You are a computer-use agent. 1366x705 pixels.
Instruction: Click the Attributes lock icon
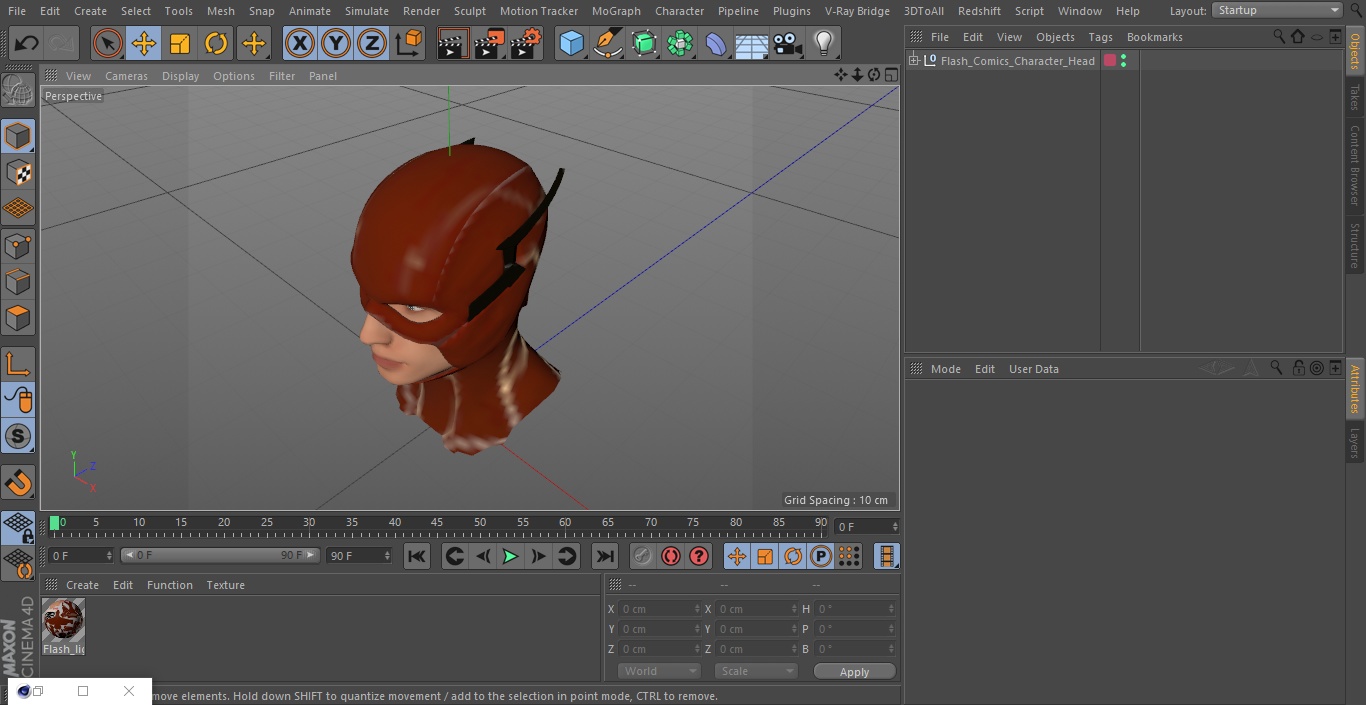1298,368
